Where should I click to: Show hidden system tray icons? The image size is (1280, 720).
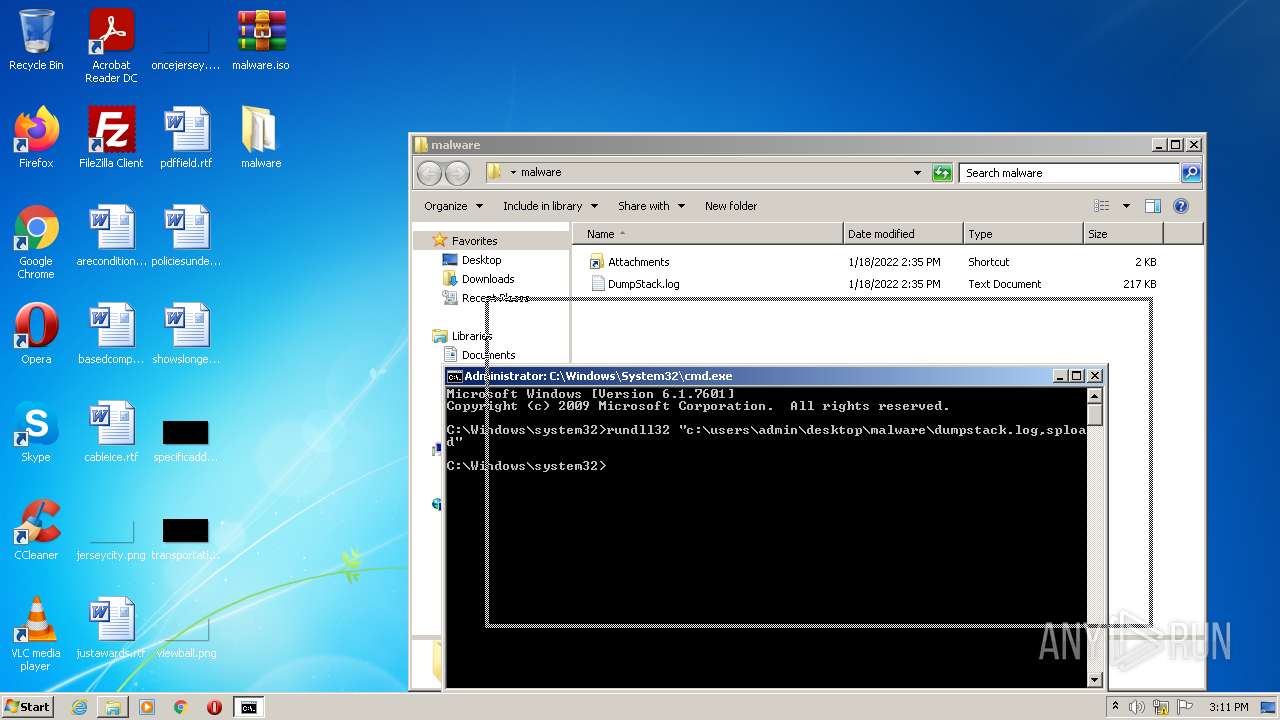point(1115,707)
